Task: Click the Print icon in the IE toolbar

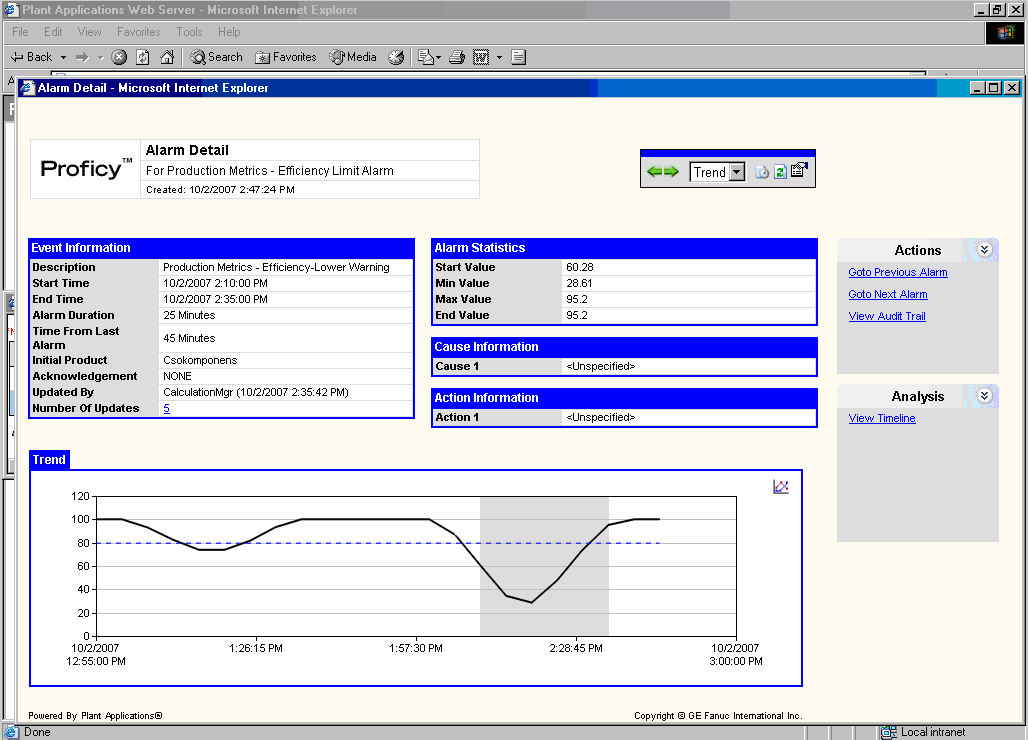Action: click(457, 57)
